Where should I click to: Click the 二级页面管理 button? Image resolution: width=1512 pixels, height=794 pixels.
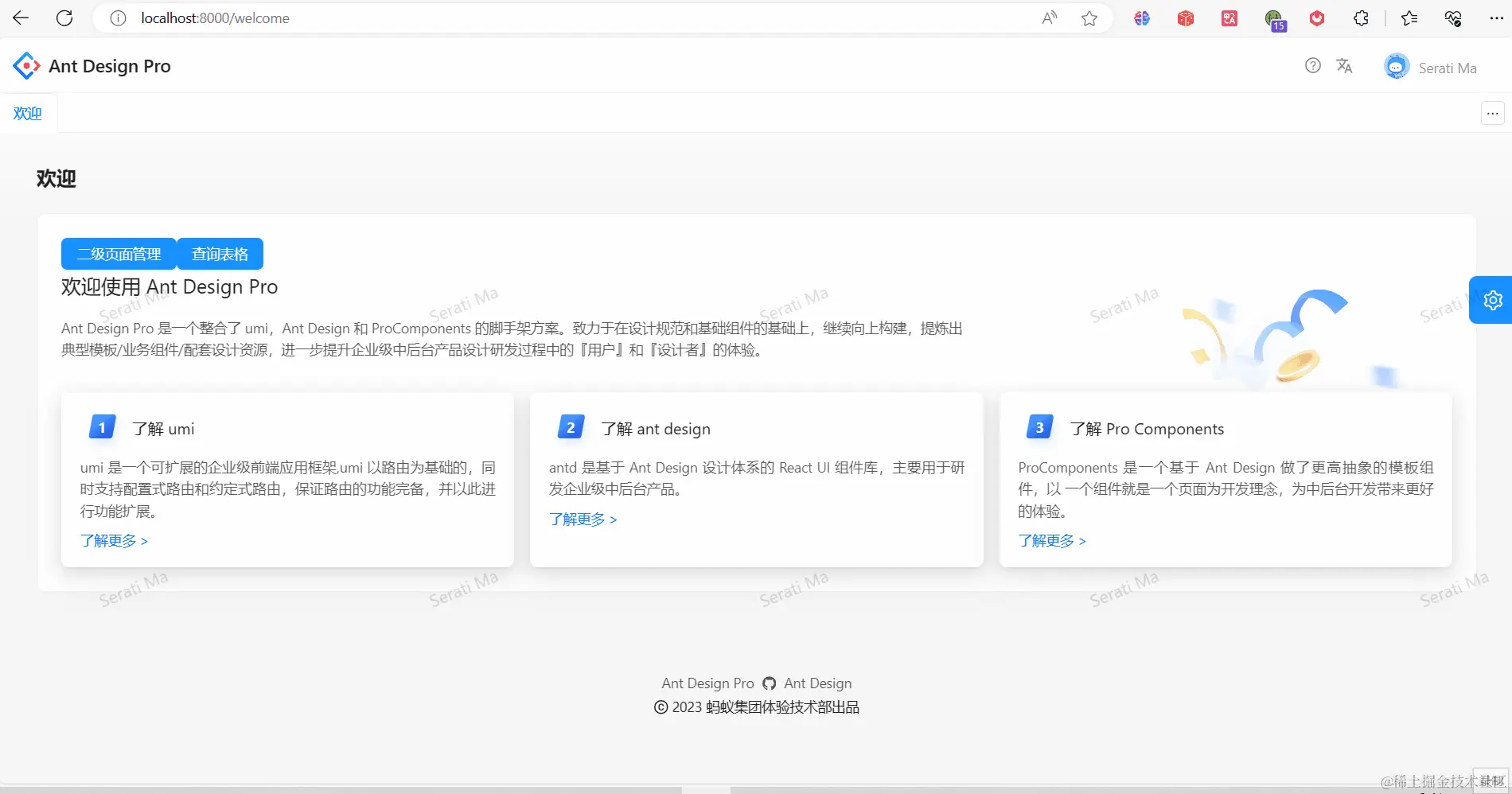click(118, 253)
